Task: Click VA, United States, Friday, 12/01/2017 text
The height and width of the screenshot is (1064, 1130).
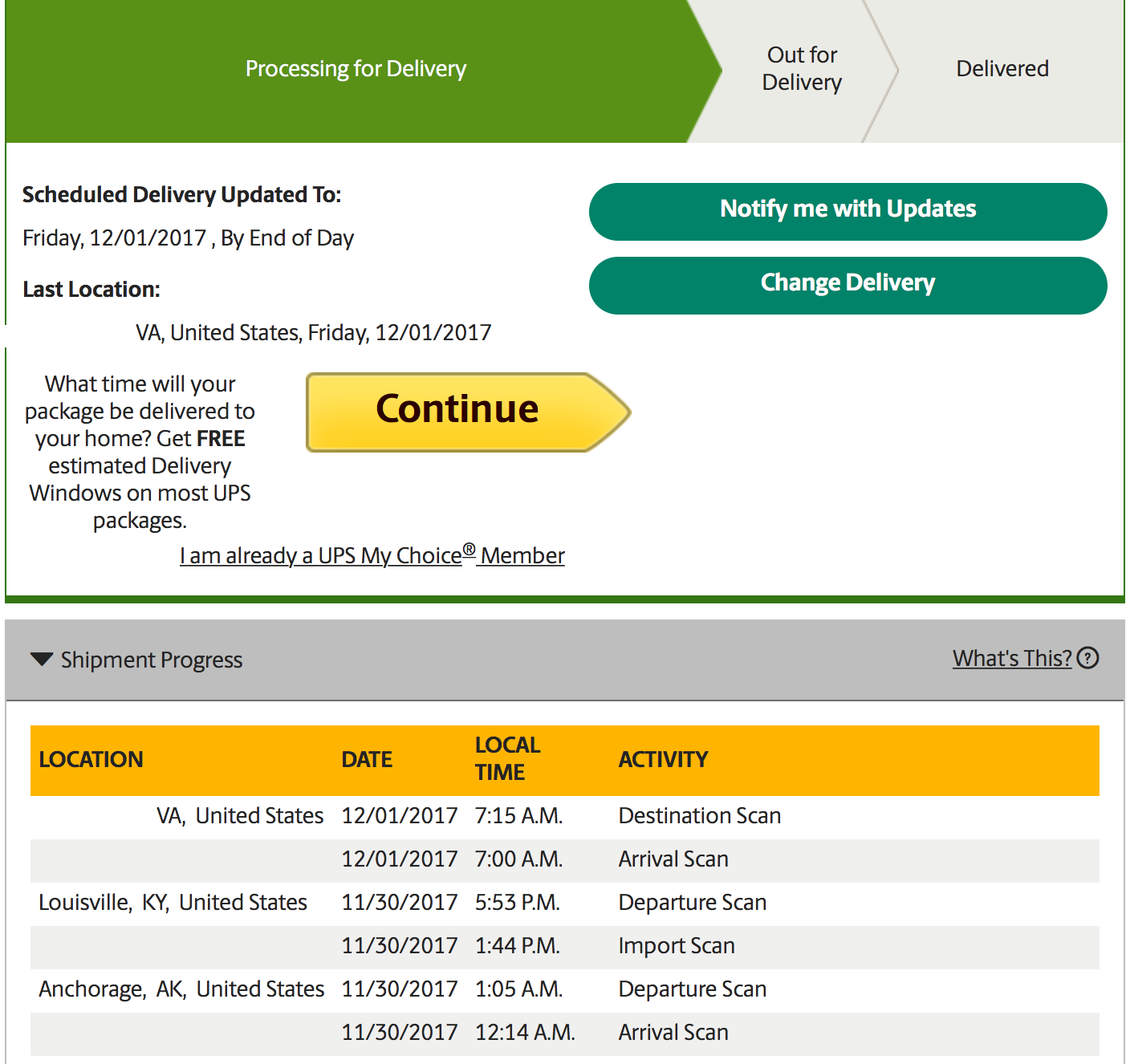Action: click(x=313, y=333)
